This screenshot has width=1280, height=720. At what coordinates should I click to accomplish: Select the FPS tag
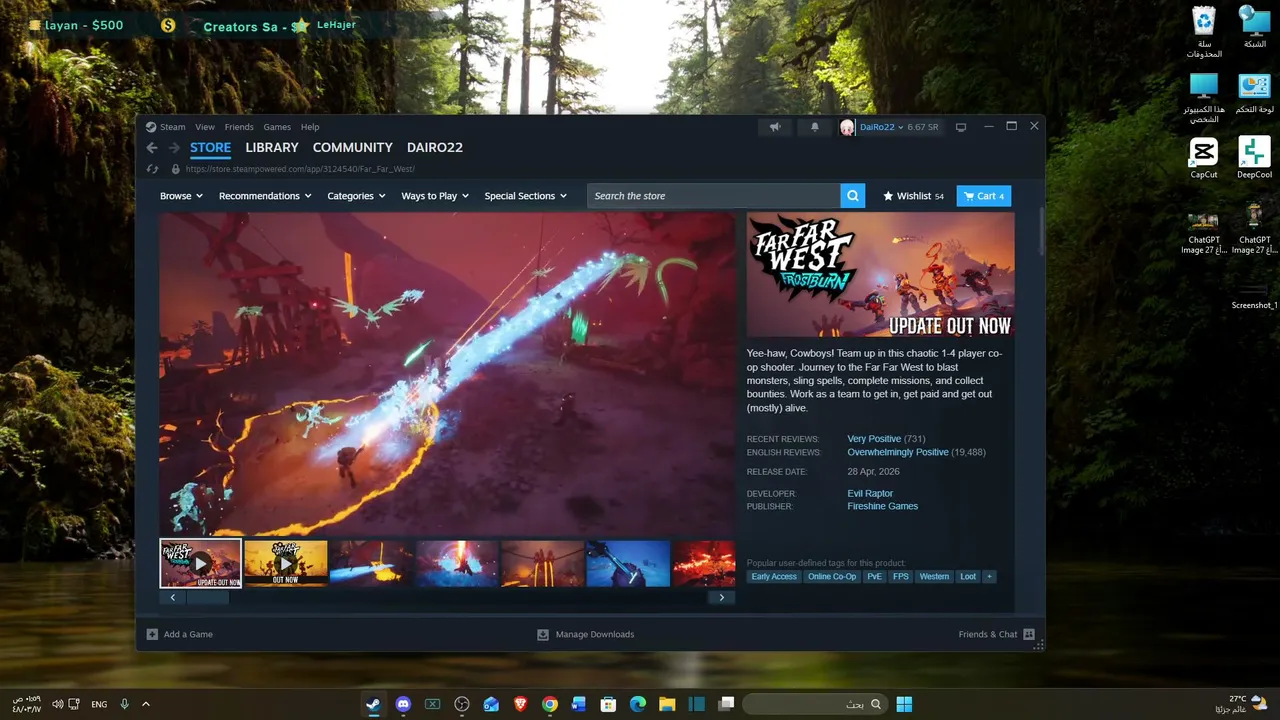coord(901,576)
